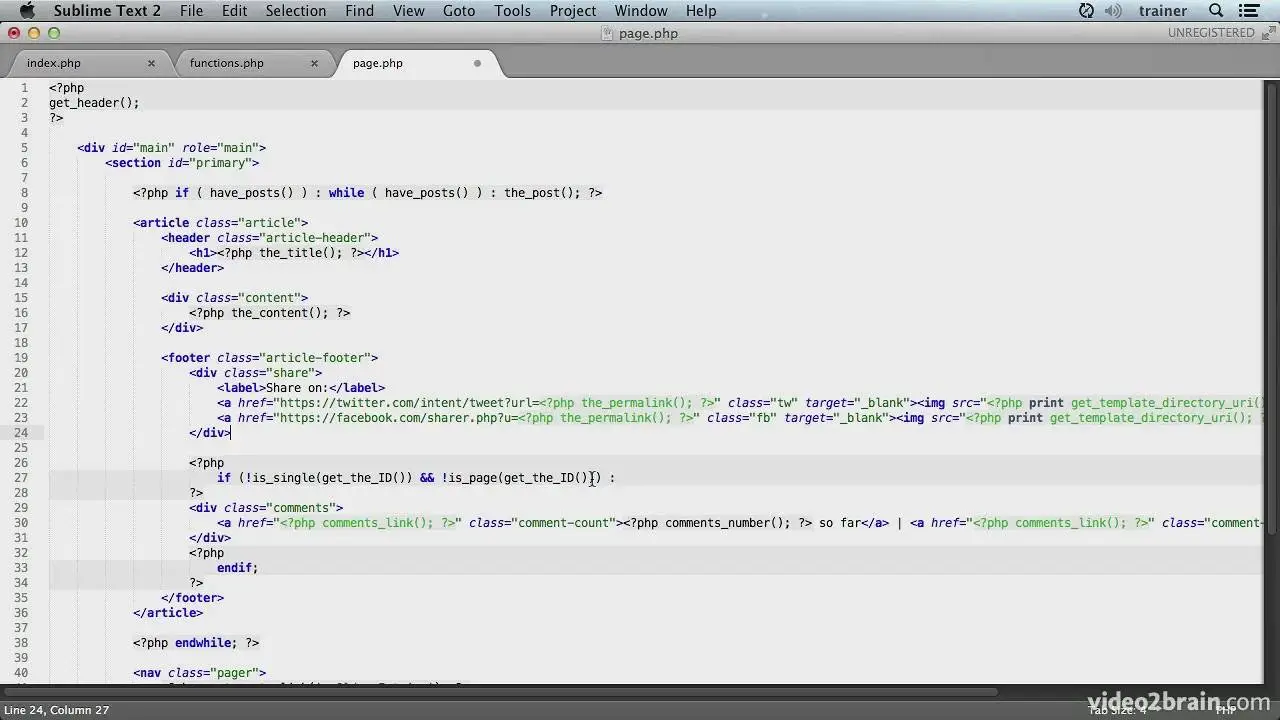
Task: Open the Find menu
Action: (x=359, y=11)
